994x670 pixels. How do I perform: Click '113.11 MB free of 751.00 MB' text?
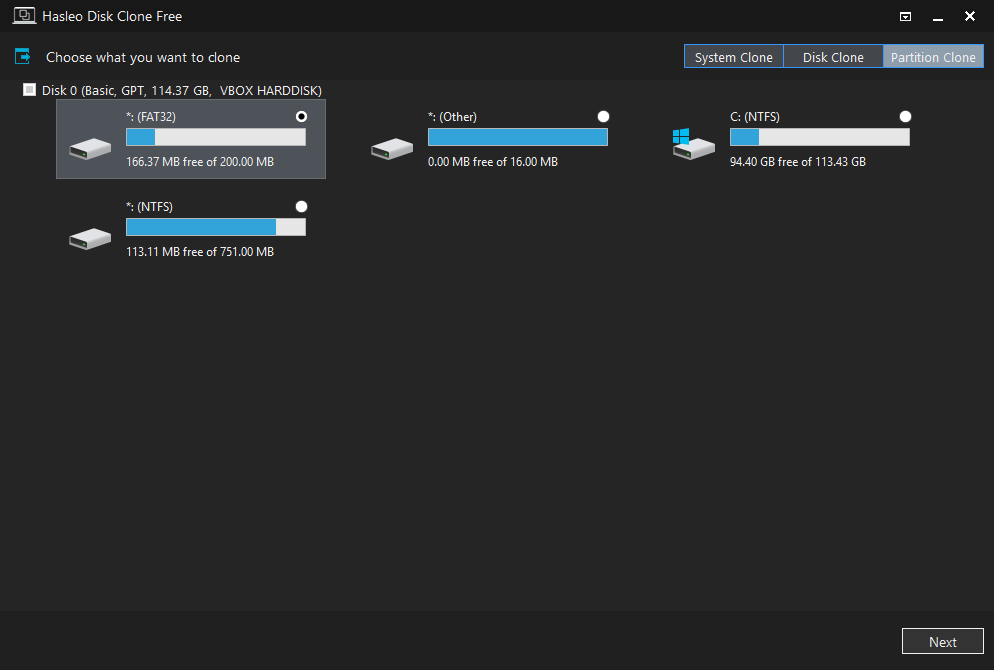click(x=200, y=252)
